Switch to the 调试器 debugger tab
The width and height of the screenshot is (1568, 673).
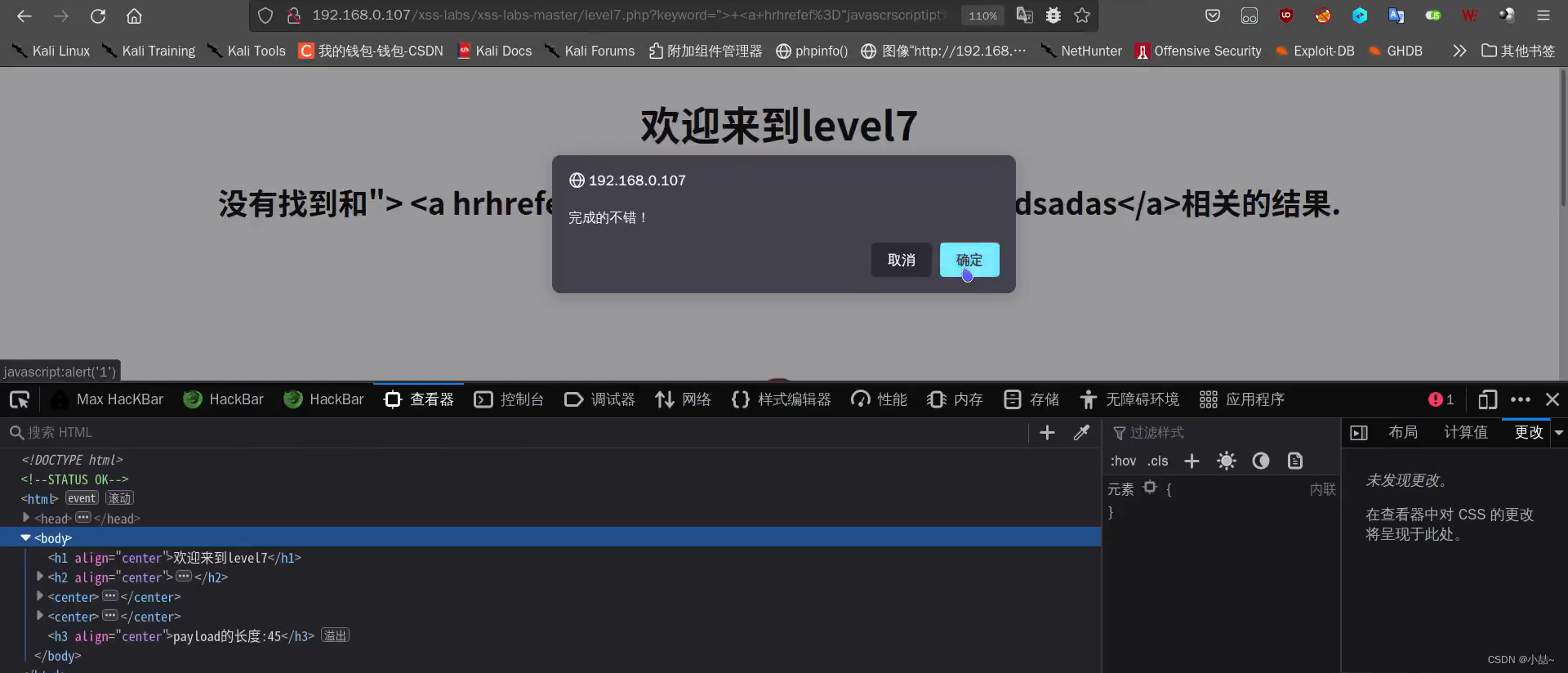[x=599, y=399]
